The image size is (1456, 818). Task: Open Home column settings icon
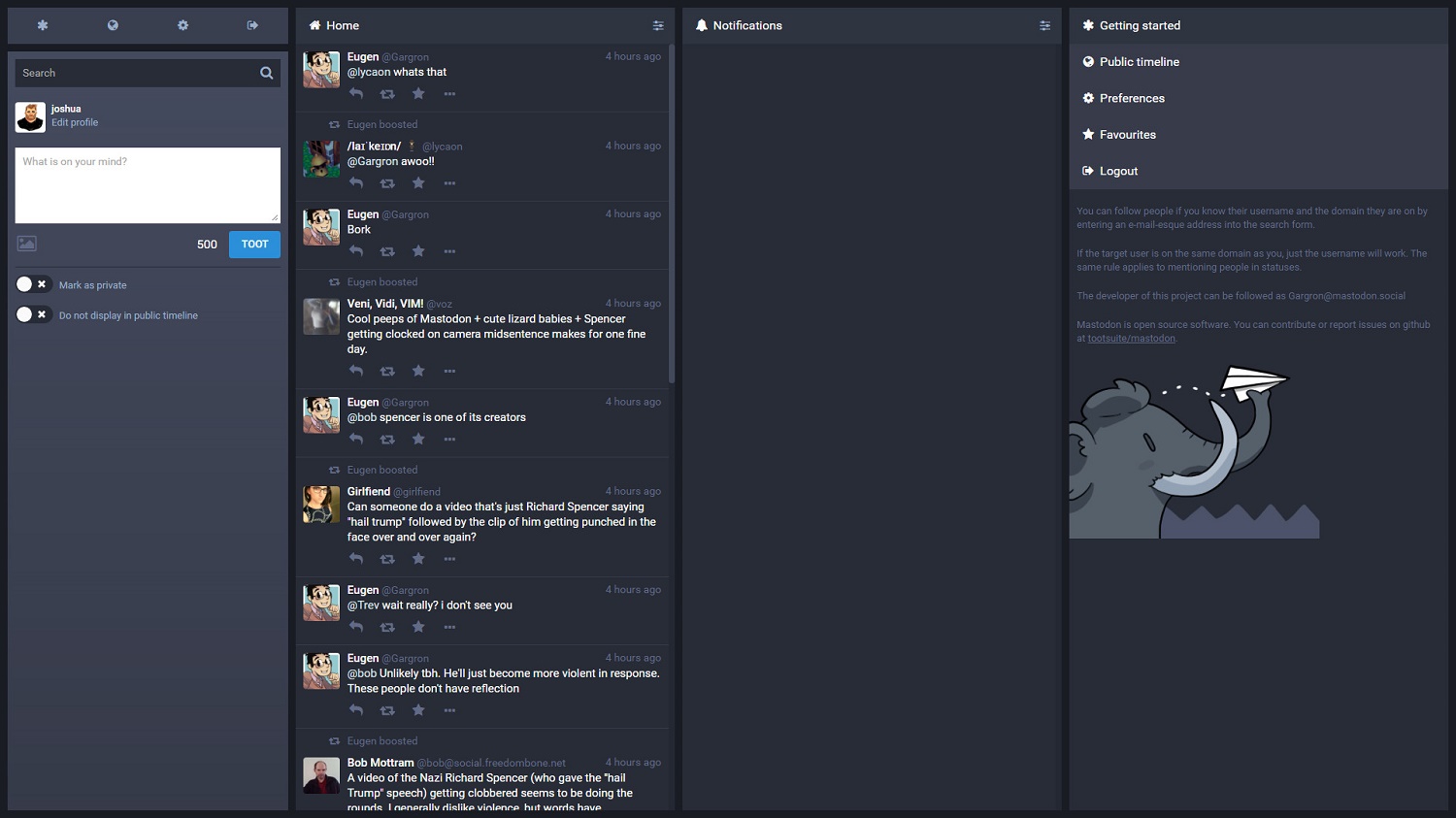click(x=658, y=25)
